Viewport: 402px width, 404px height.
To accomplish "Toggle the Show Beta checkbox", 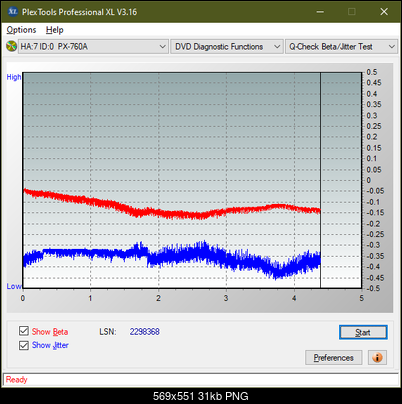I will pos(24,331).
